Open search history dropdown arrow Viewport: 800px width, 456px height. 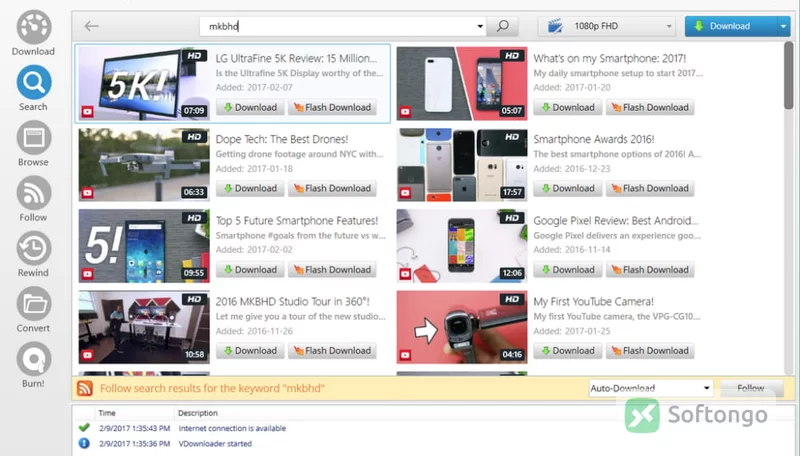coord(480,26)
